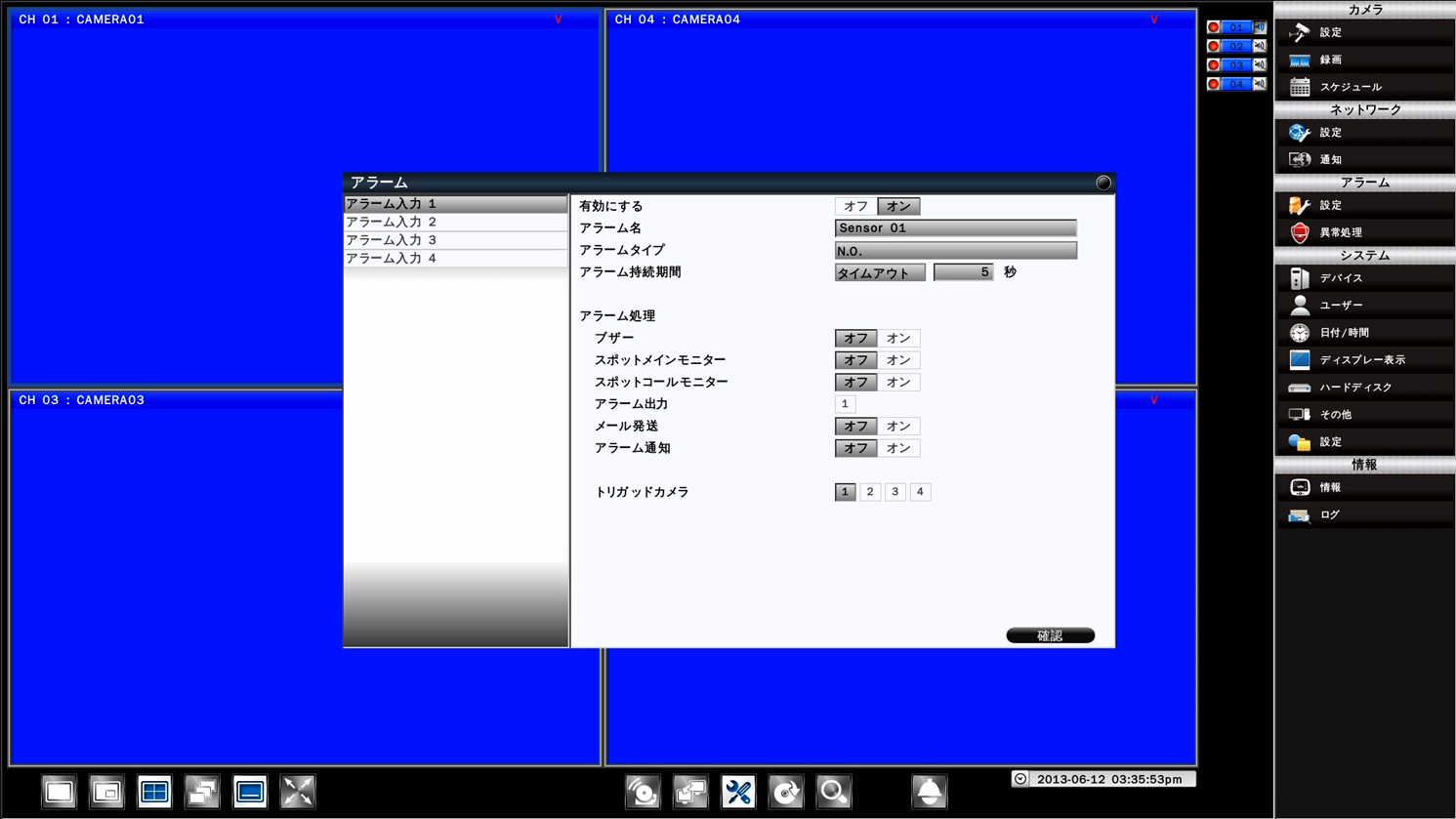The width and height of the screenshot is (1456, 819).
Task: アラーム持続期間の「タイムアウト」選択を開く
Action: tap(880, 272)
